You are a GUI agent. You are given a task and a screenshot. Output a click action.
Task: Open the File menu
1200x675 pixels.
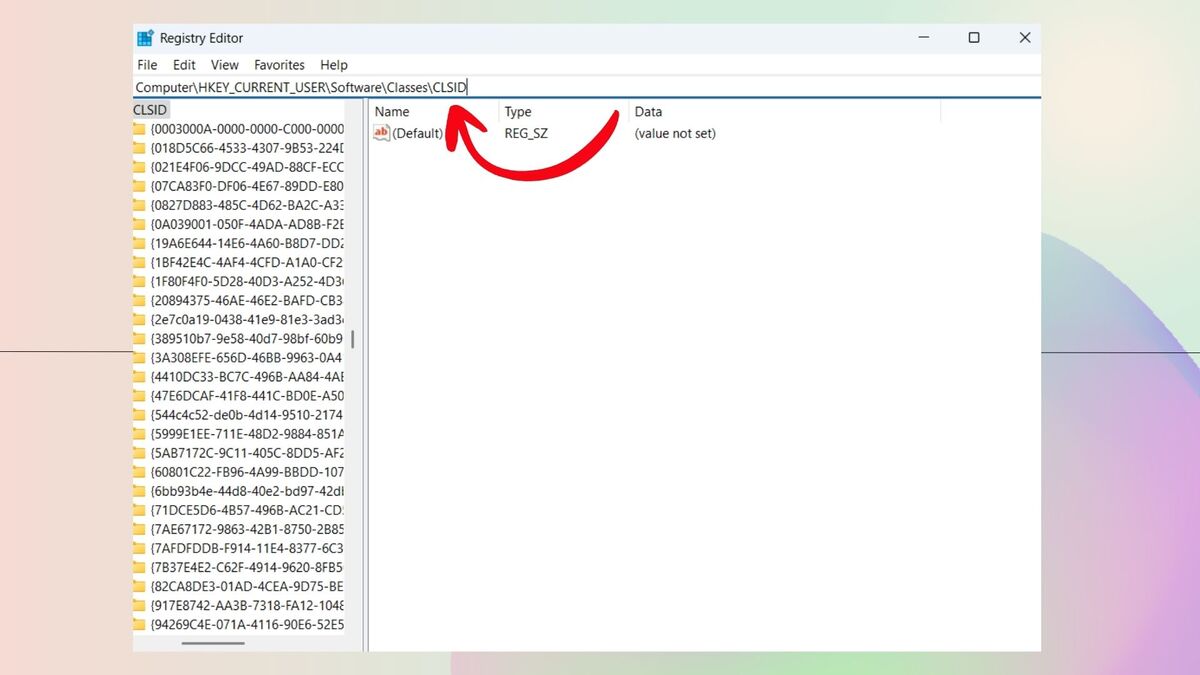(147, 65)
